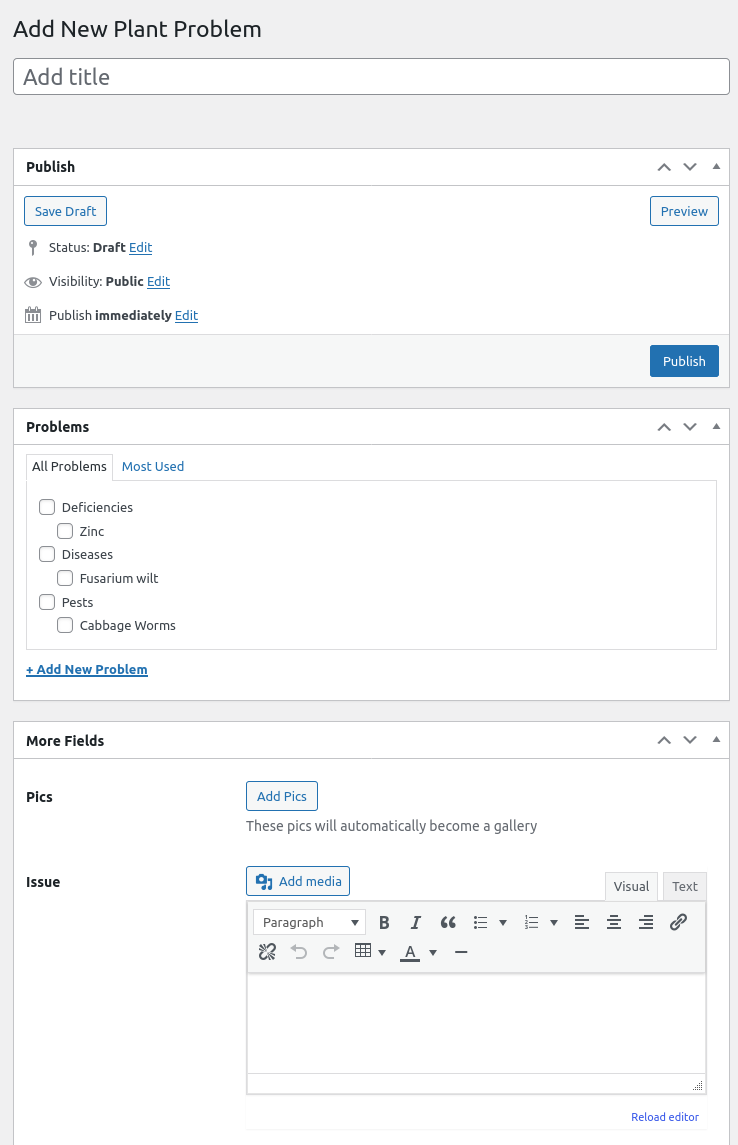Screen dimensions: 738x1145
Task: Click the blue Publish button
Action: pos(684,361)
